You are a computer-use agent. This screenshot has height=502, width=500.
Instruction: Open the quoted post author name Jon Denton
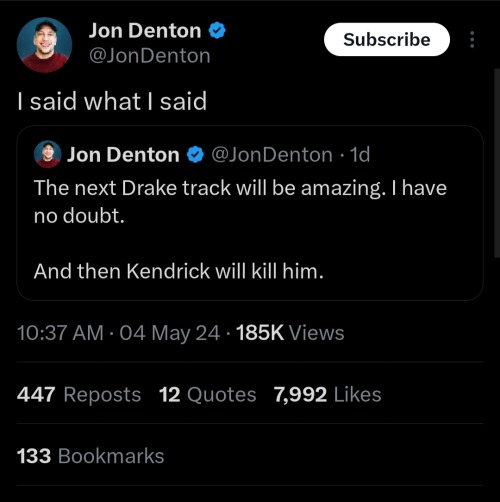(123, 155)
